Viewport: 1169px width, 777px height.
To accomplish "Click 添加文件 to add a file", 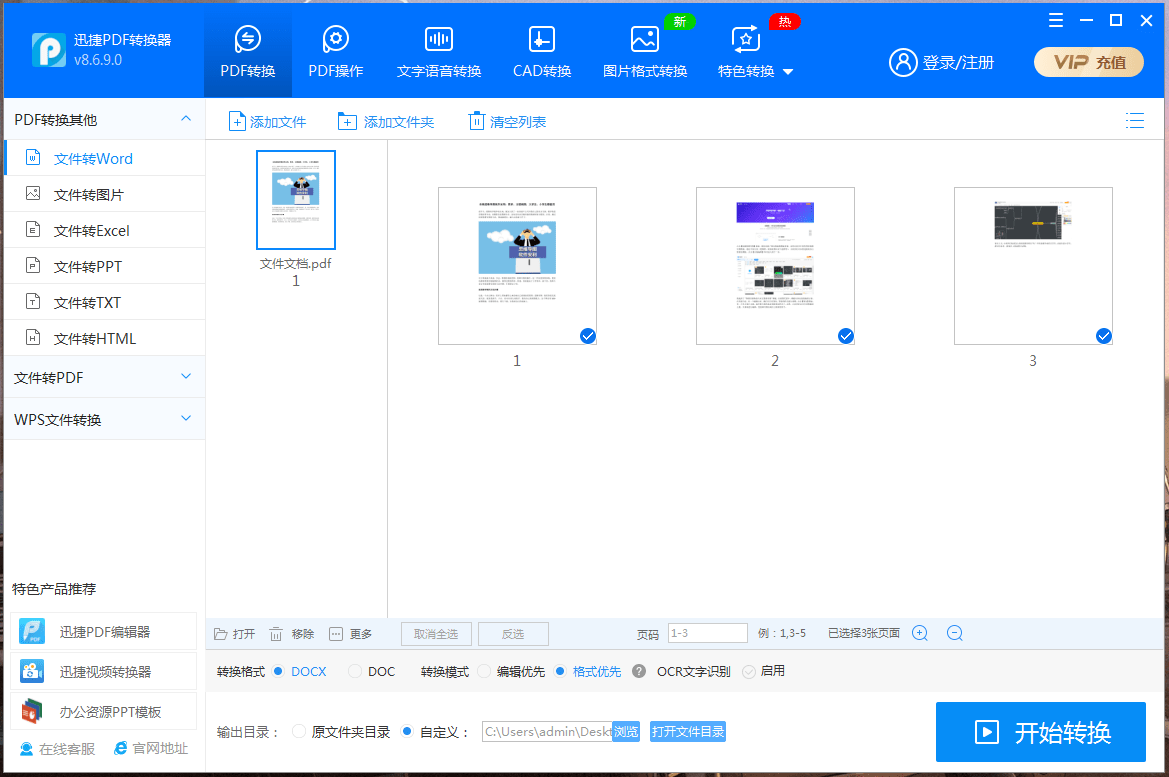I will coord(267,122).
